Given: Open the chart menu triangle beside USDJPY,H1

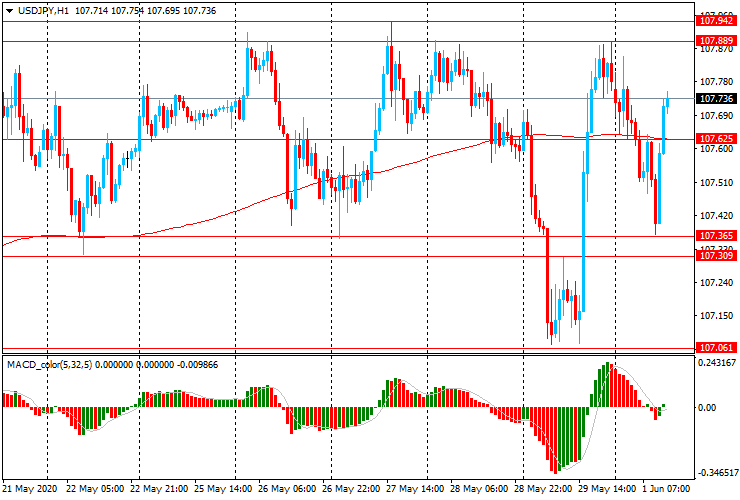Looking at the screenshot, I should click(x=9, y=11).
